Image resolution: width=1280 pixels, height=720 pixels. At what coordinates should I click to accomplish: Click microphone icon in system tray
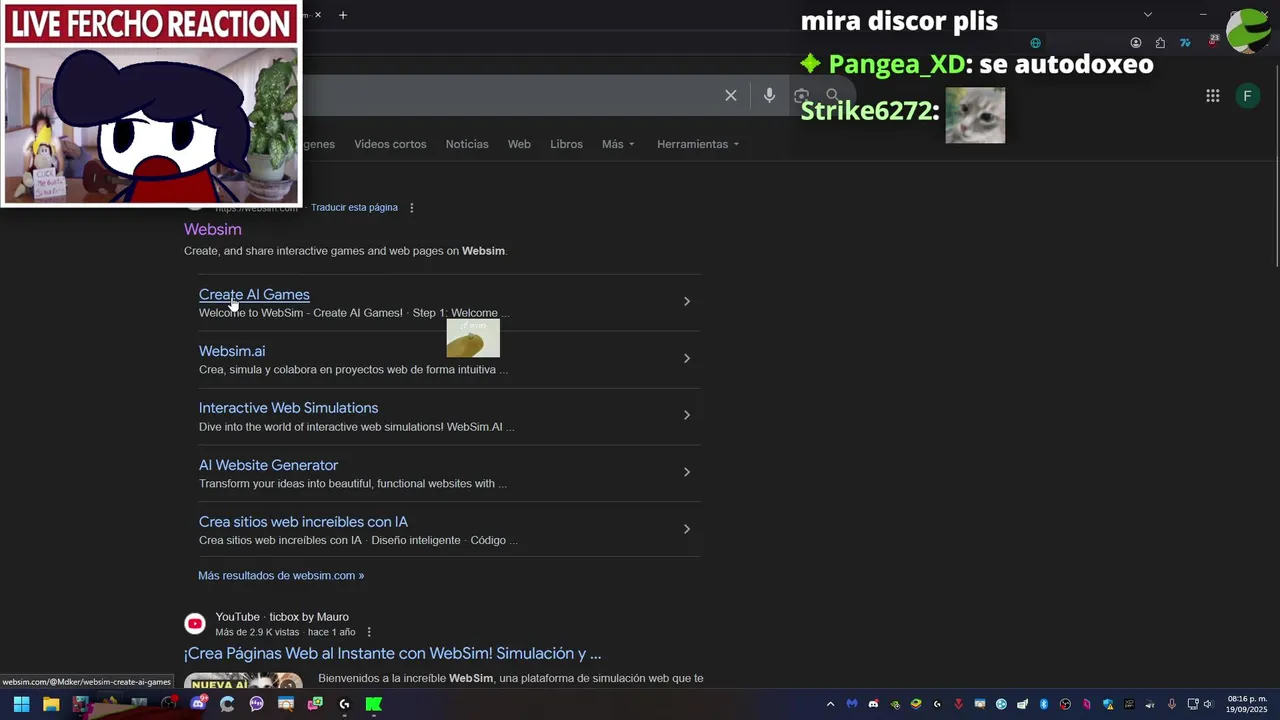pos(1172,704)
